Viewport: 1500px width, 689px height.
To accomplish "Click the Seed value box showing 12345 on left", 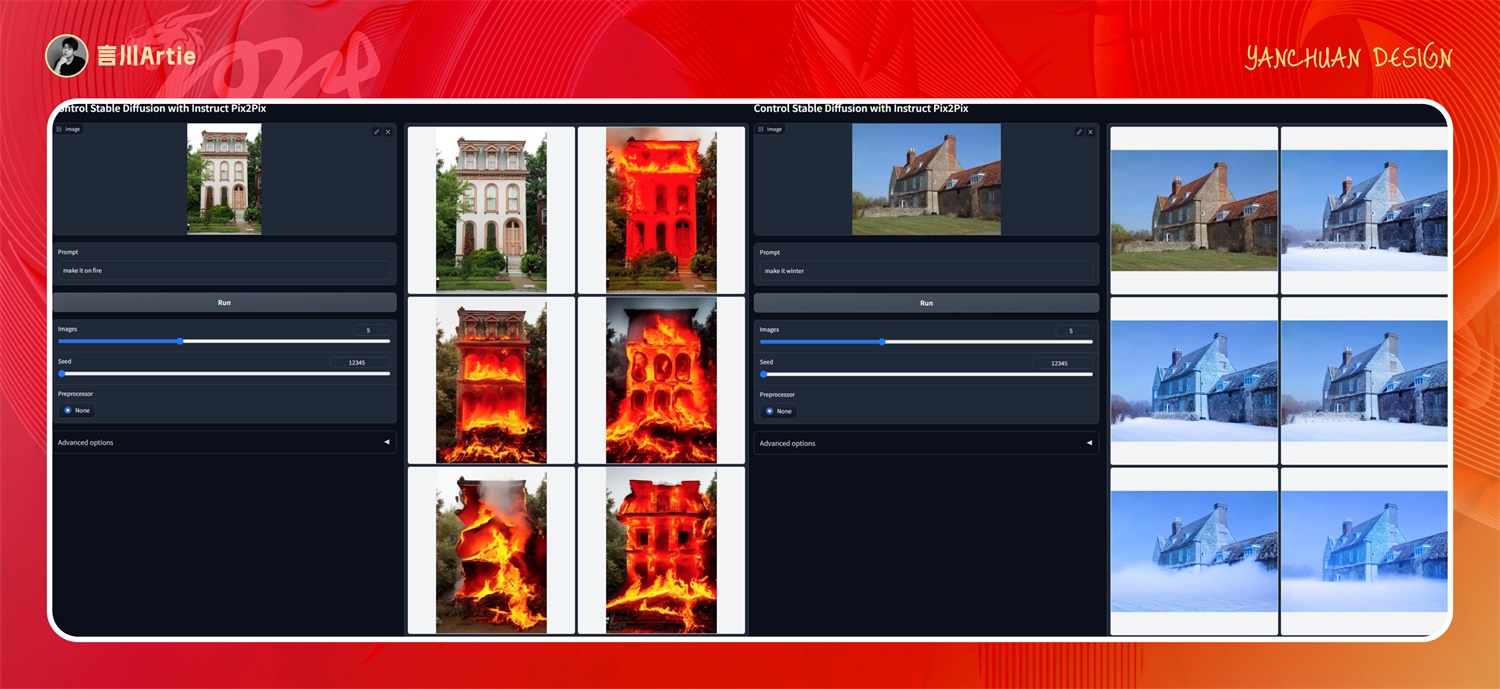I will click(360, 363).
